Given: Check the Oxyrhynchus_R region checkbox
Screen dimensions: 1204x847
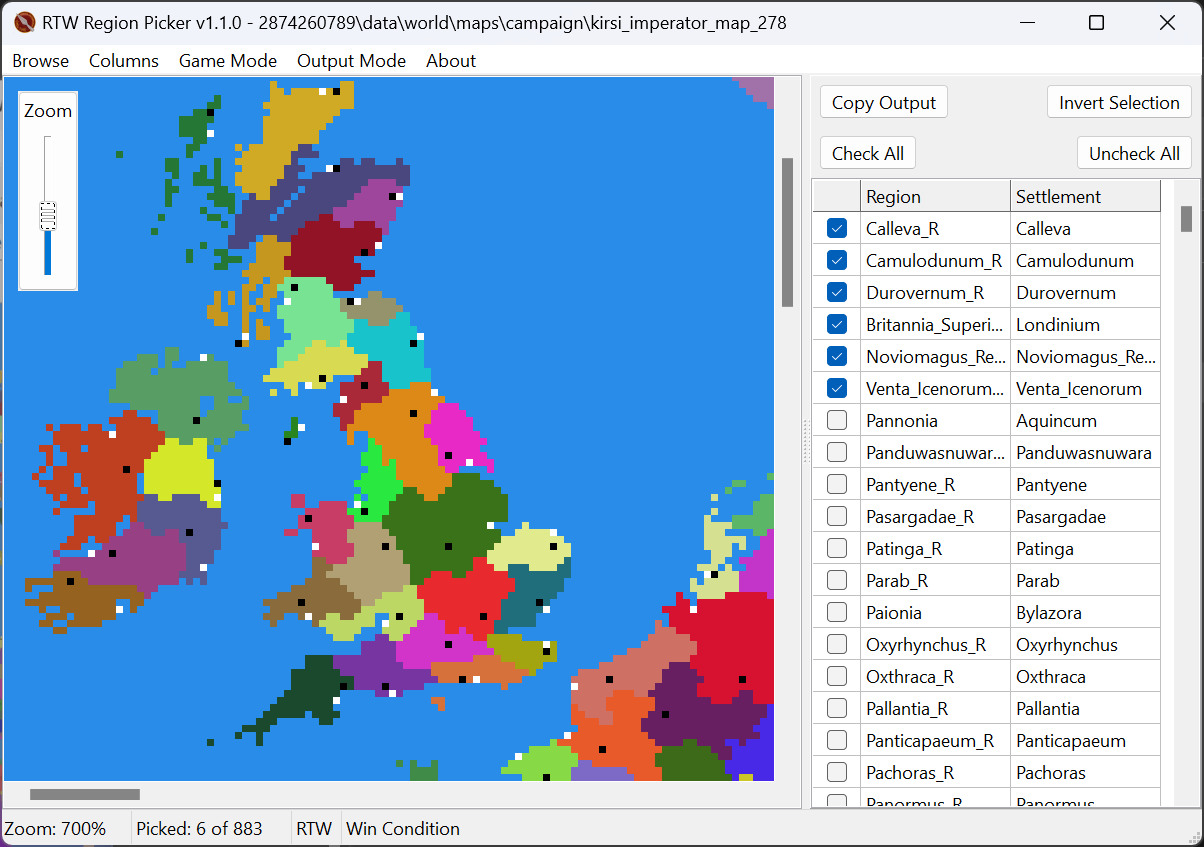Looking at the screenshot, I should click(837, 645).
